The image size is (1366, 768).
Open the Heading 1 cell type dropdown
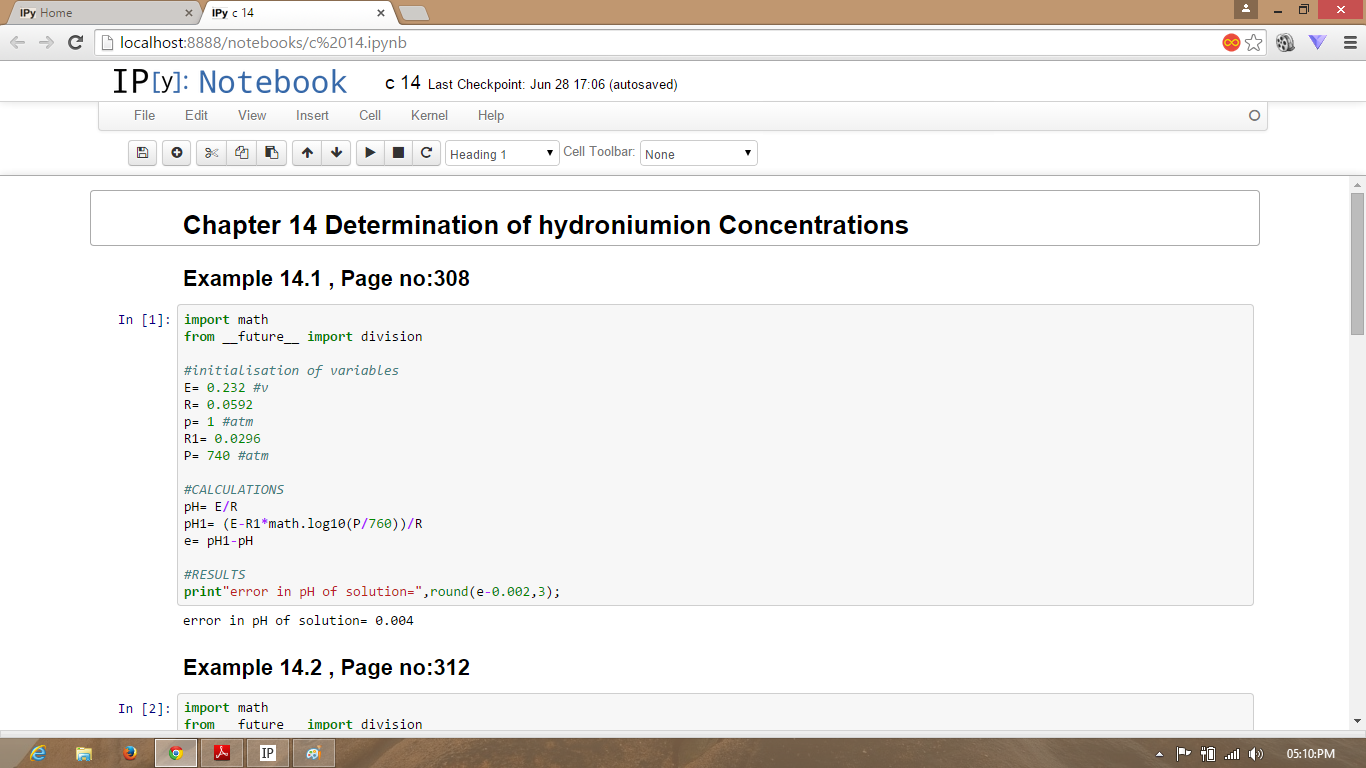click(502, 154)
